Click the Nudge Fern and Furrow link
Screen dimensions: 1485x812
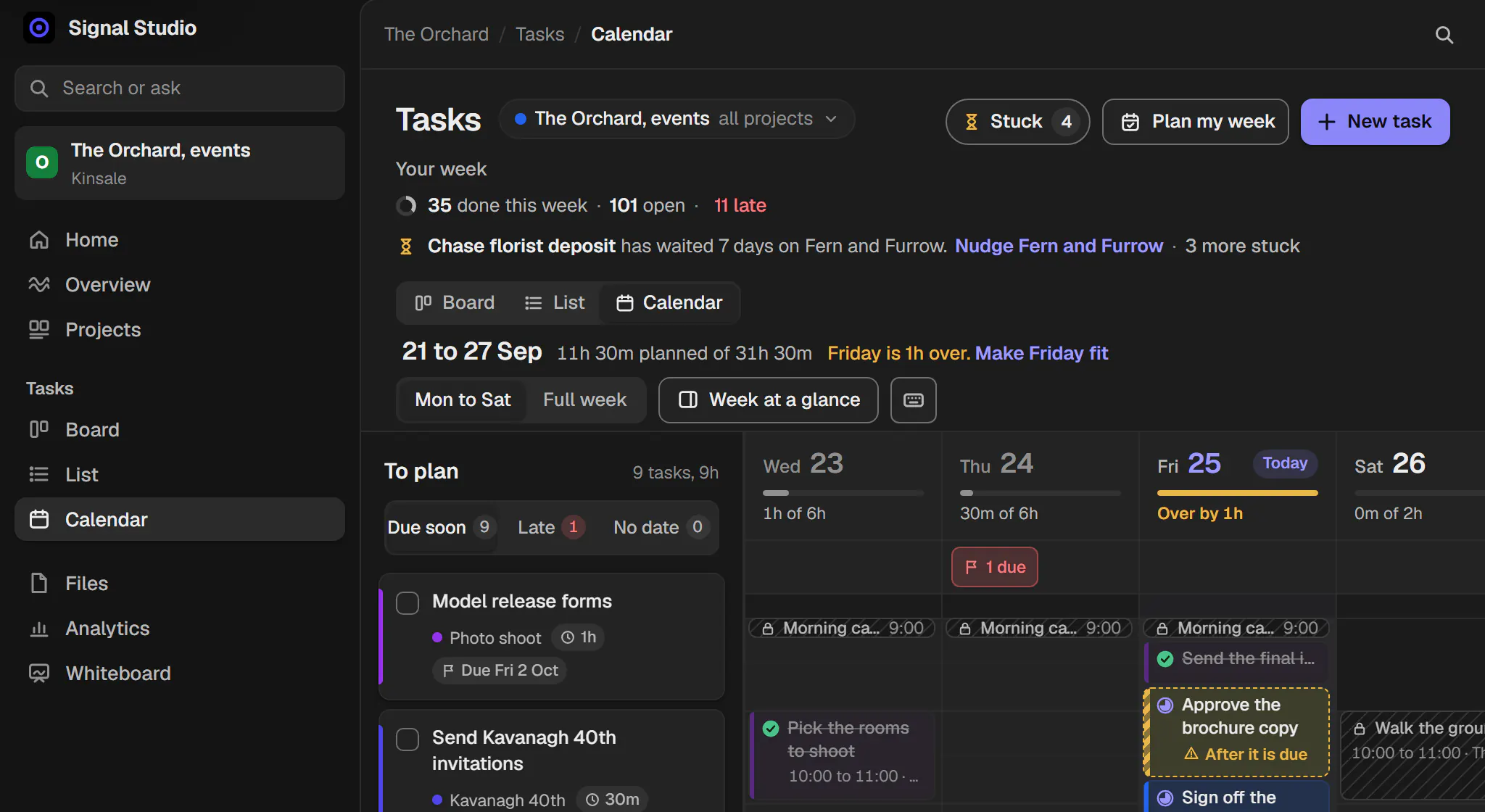point(1059,246)
